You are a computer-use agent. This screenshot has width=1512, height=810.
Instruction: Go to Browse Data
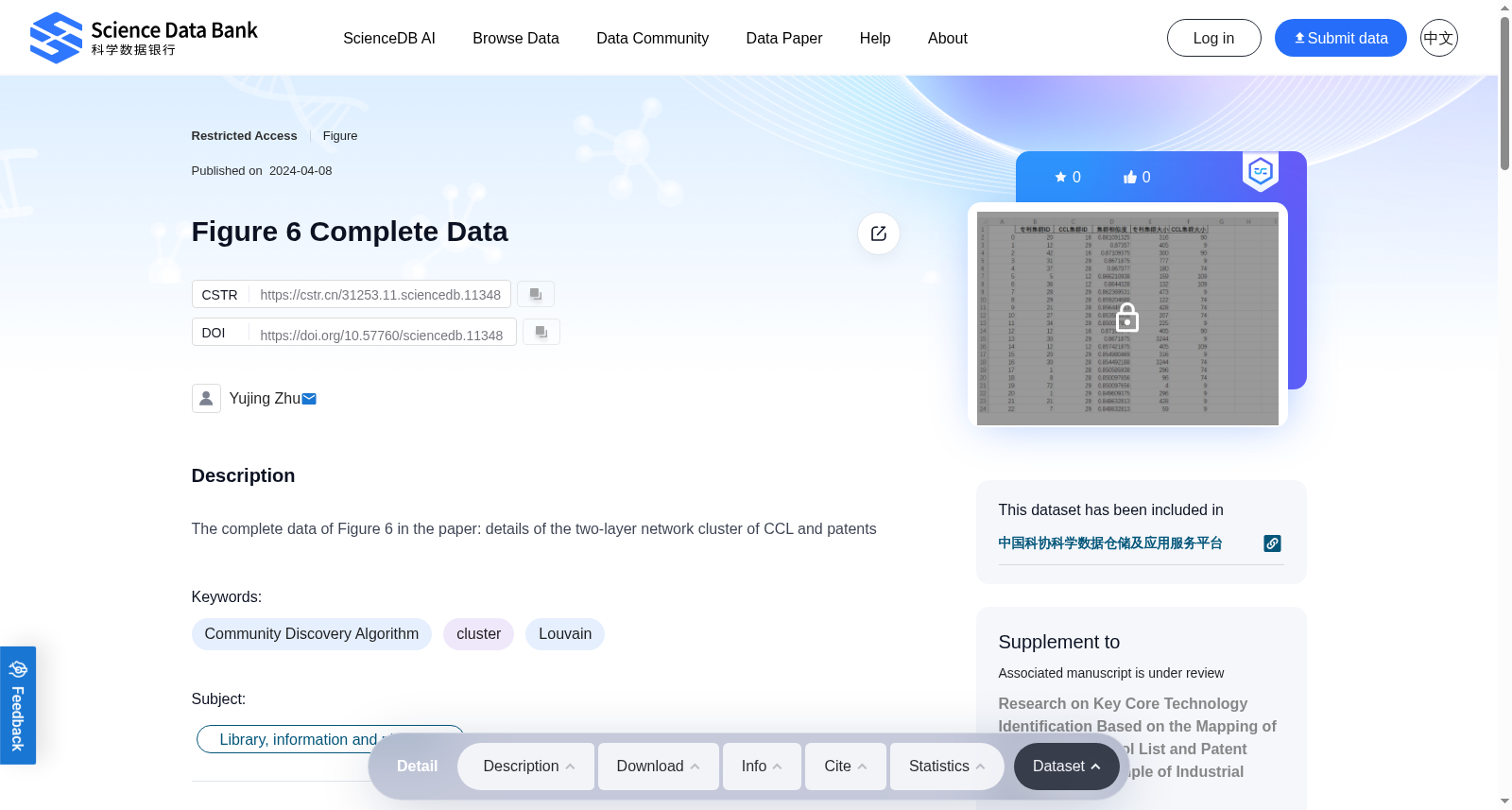click(x=516, y=38)
